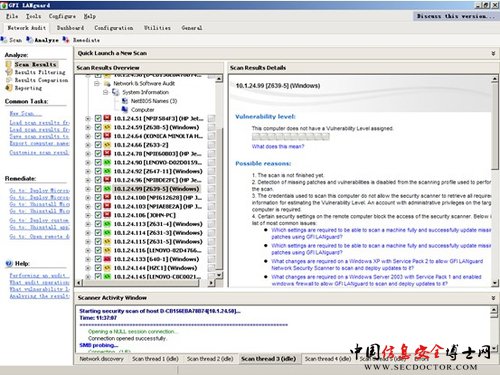
Task: Toggle the checkbox for host 10.1.24.114
Action: coord(98,233)
